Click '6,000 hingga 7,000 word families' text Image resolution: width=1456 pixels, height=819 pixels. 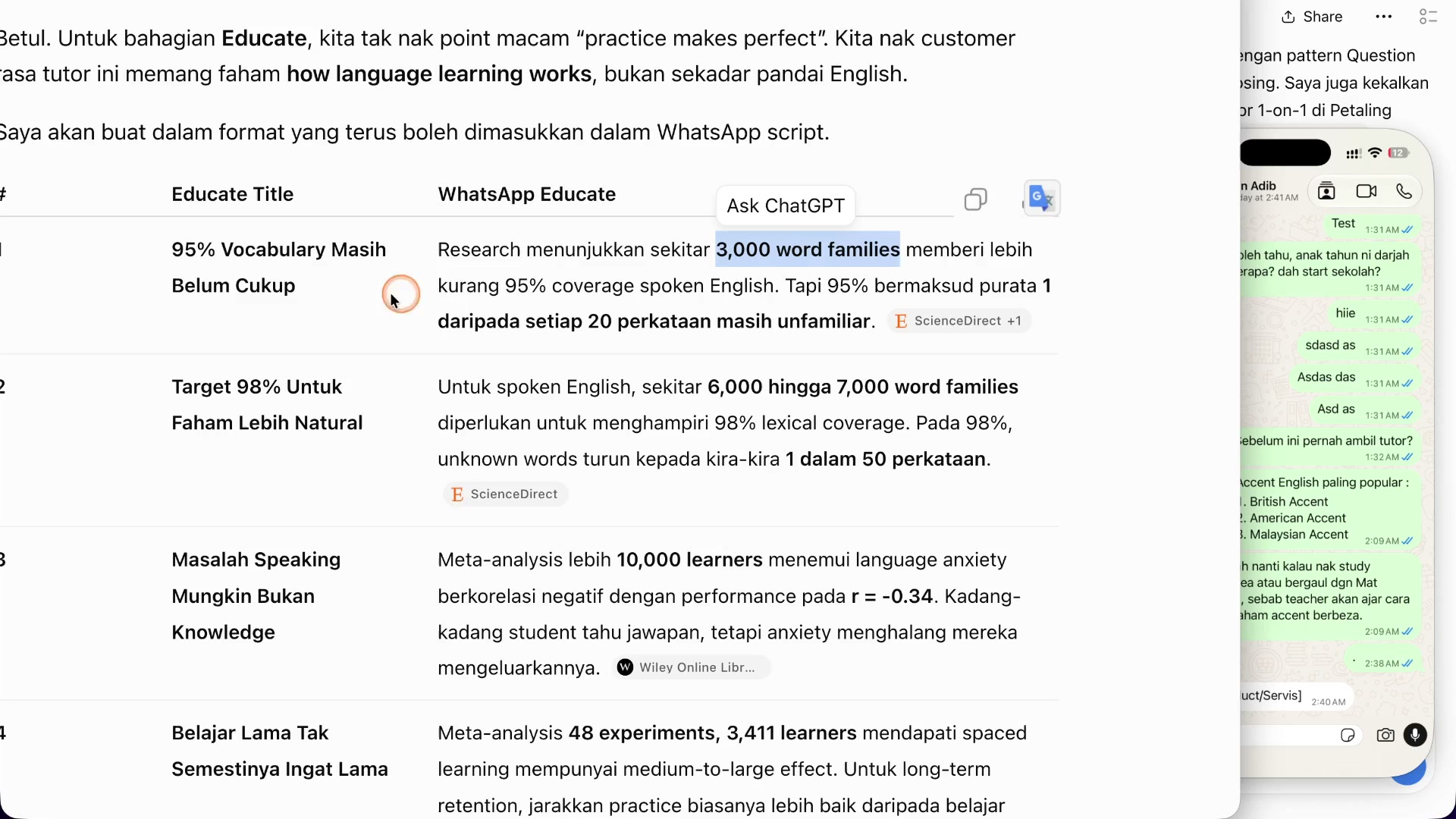pos(863,387)
